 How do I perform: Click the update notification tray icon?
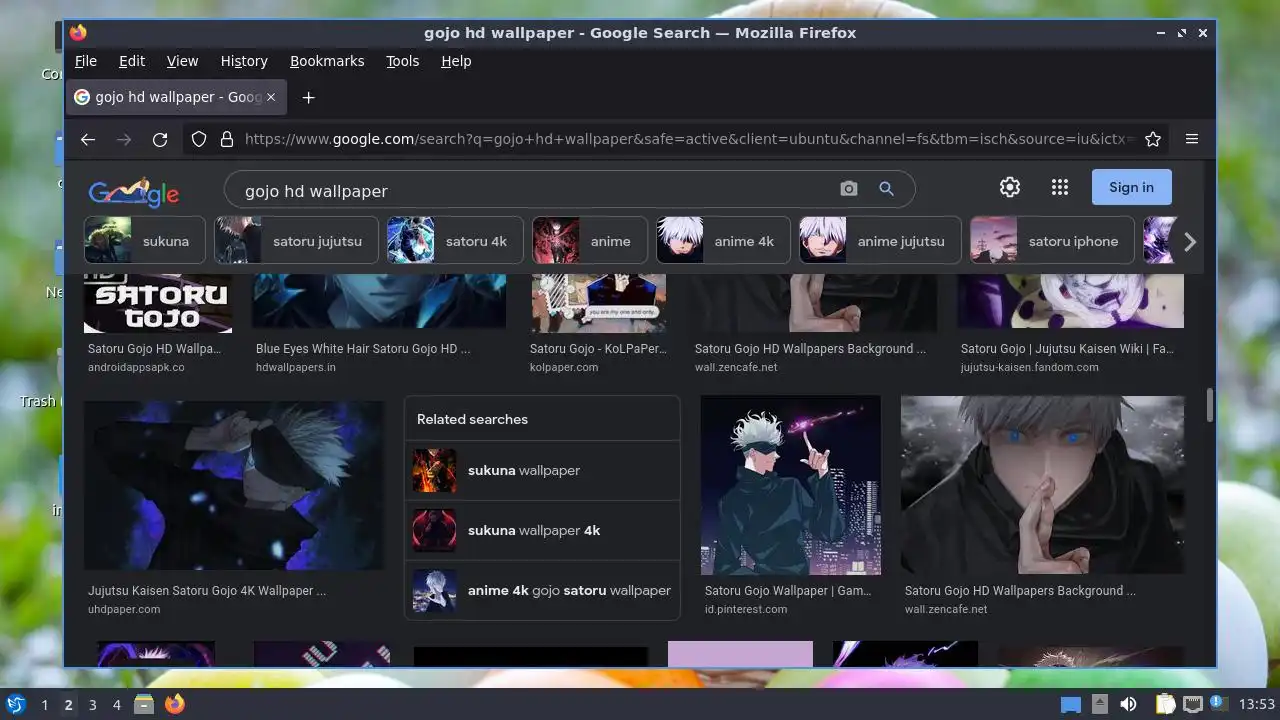point(1218,704)
